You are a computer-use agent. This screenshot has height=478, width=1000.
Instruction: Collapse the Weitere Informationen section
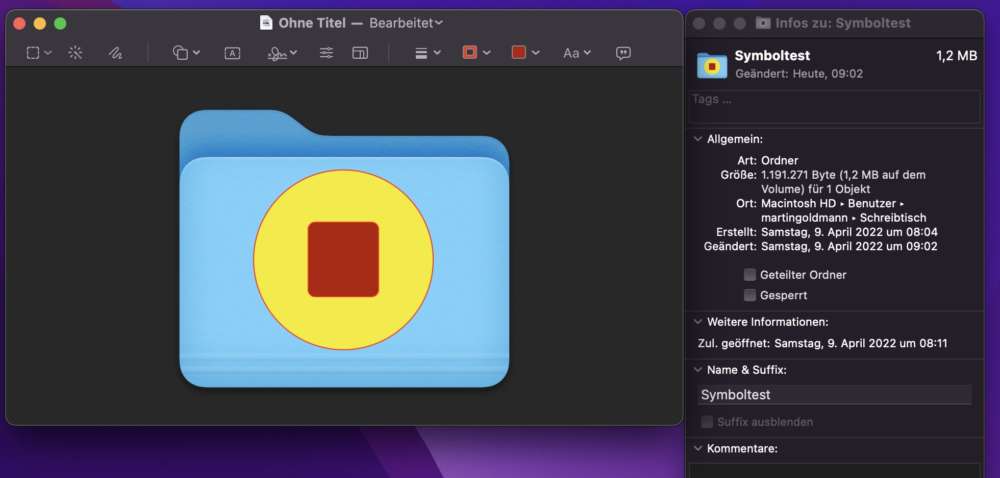(698, 322)
